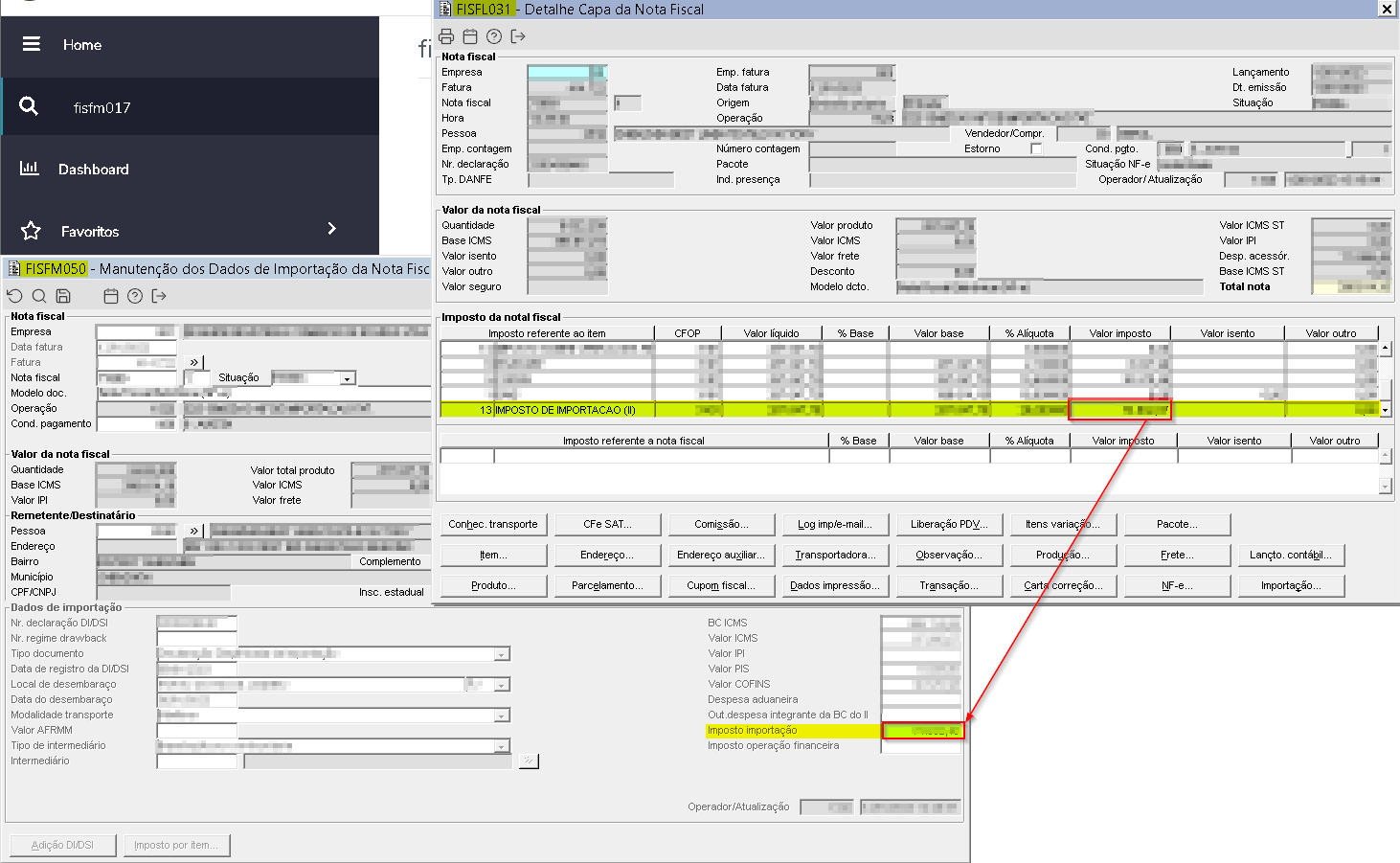1400x863 pixels.
Task: Click the FISFL031 window document icon
Action: click(x=445, y=9)
